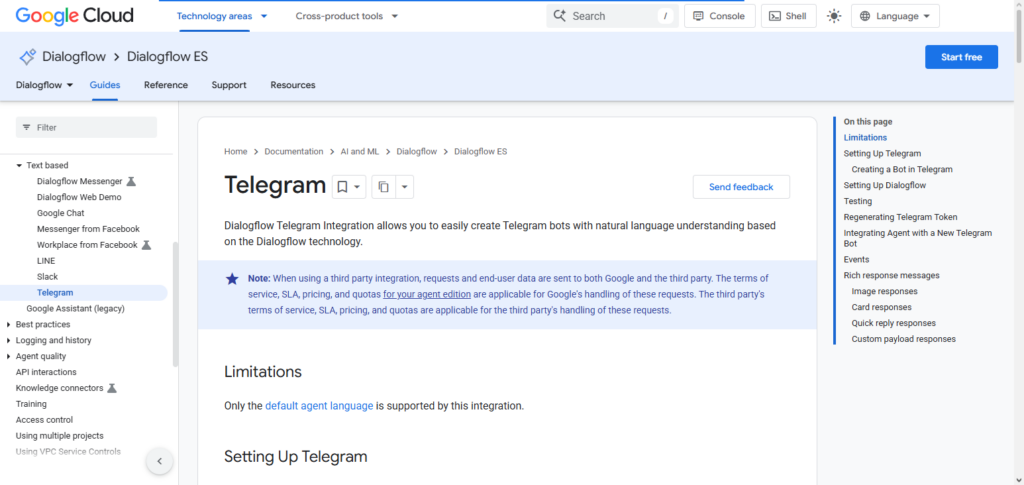Expand the Agent quality section
Image resolution: width=1024 pixels, height=485 pixels.
(8, 356)
